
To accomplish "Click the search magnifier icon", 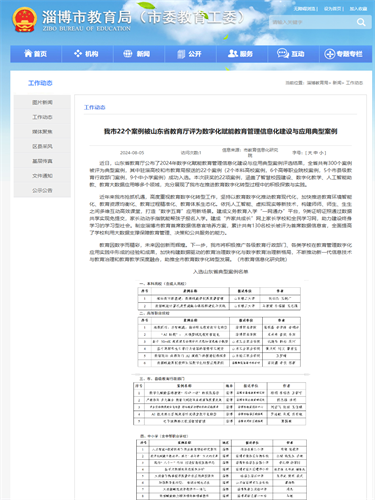I will (x=361, y=22).
